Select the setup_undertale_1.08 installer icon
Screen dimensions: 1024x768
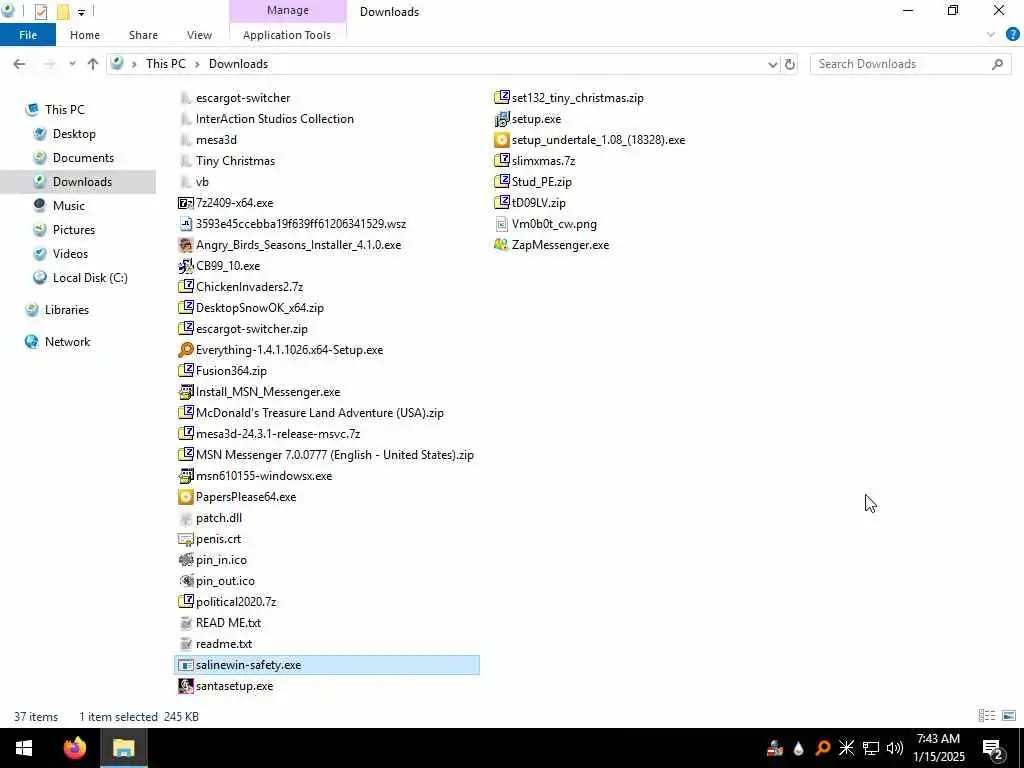pyautogui.click(x=501, y=140)
